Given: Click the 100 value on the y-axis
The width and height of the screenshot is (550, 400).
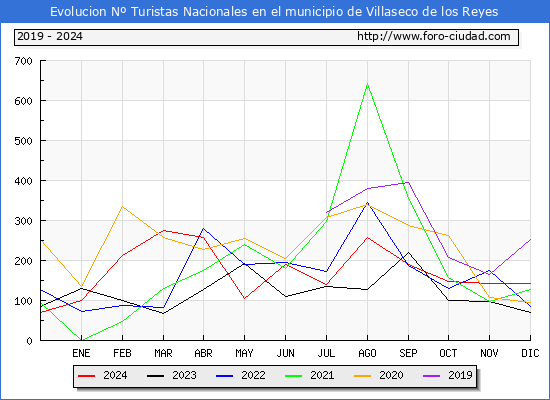Looking at the screenshot, I should tap(24, 301).
